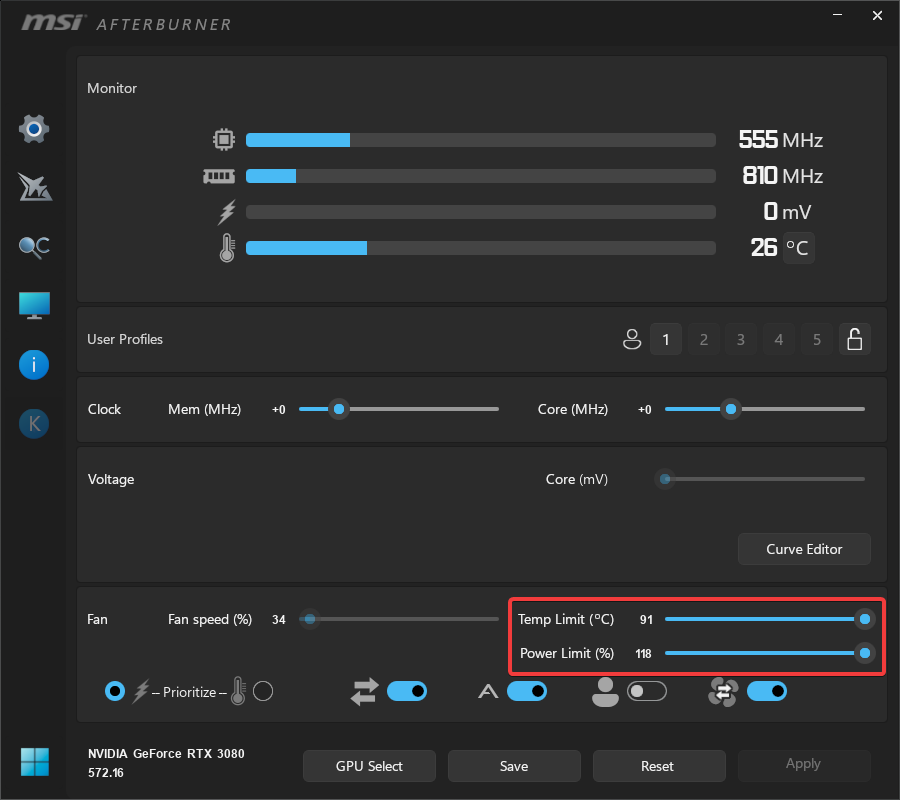Click the GPU Select button

point(369,766)
